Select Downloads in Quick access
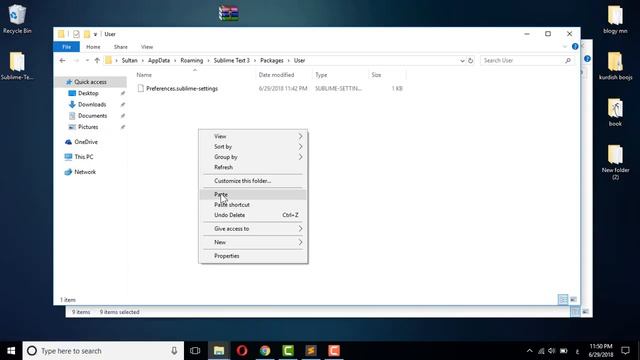 point(92,104)
